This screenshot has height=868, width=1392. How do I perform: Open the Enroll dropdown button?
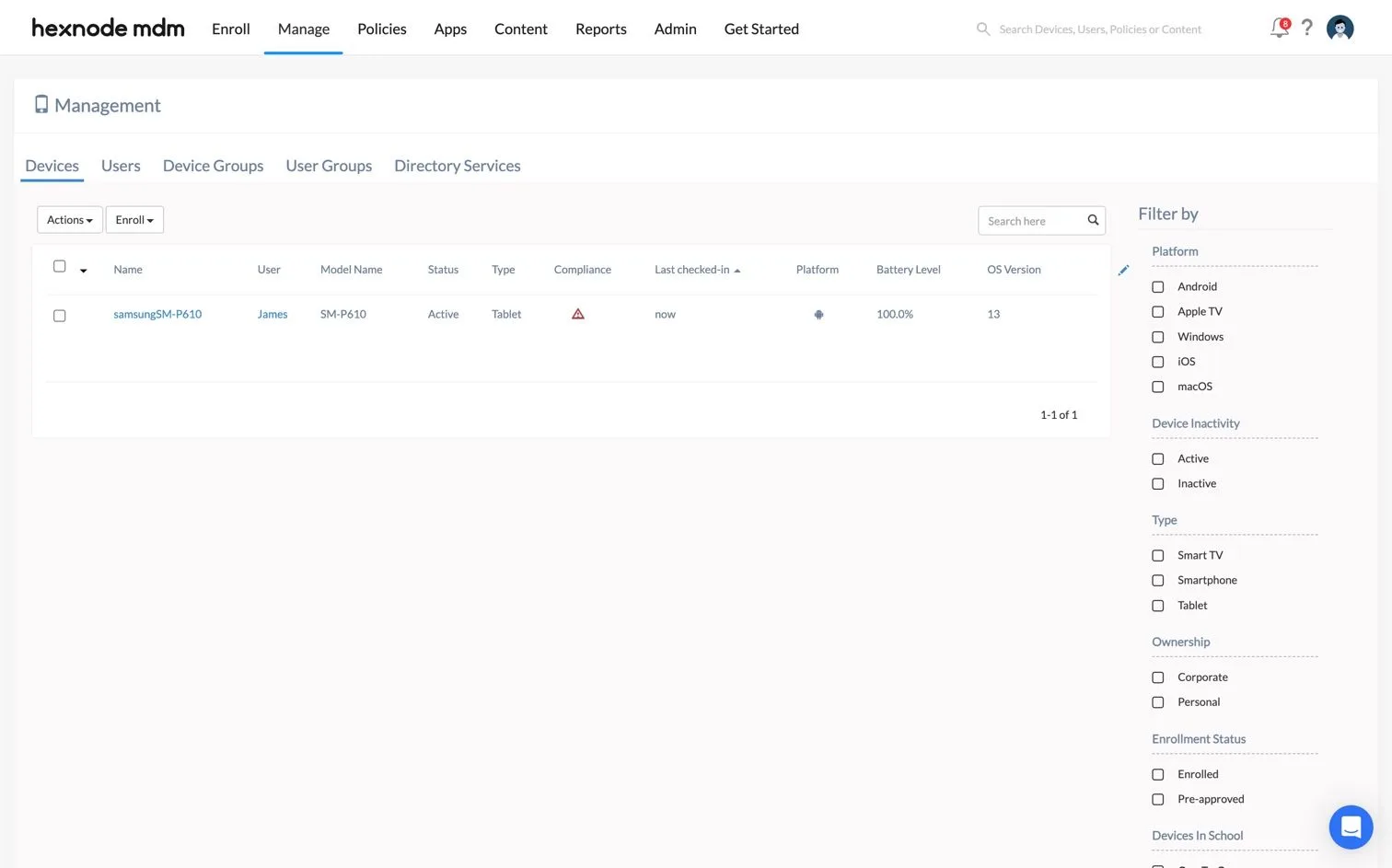(x=134, y=220)
